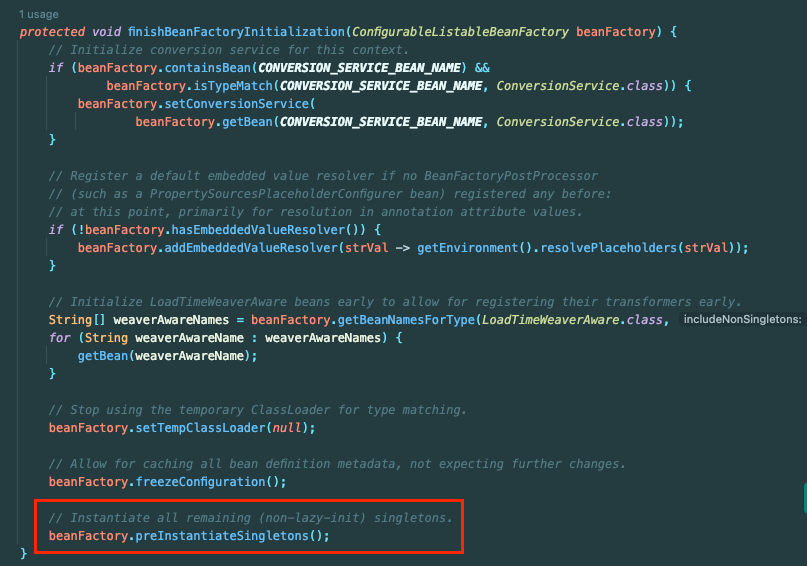
Task: Select the ConfigurableListableBeanFactory parameter type
Action: click(x=460, y=32)
